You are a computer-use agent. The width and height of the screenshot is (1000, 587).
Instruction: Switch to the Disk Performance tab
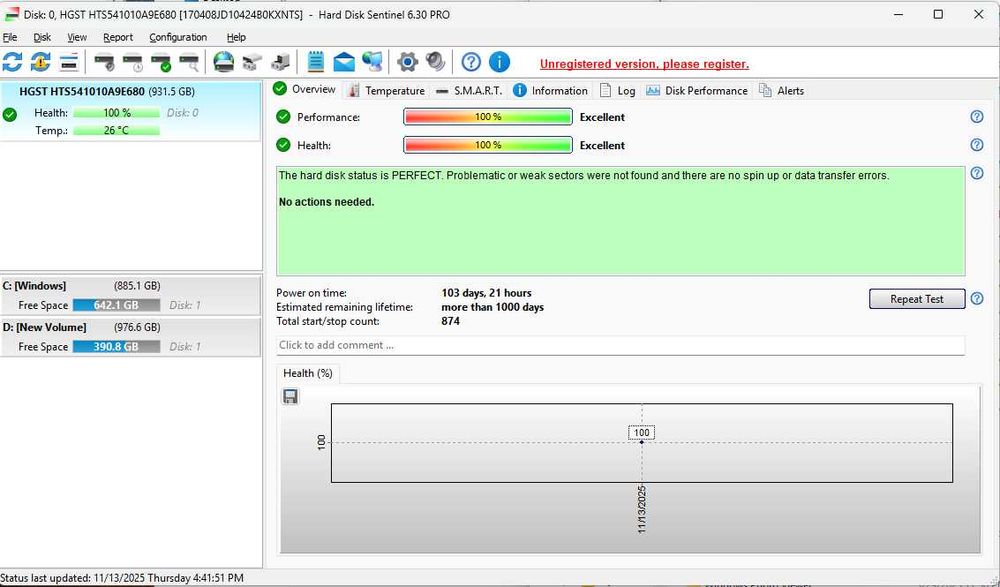point(696,91)
